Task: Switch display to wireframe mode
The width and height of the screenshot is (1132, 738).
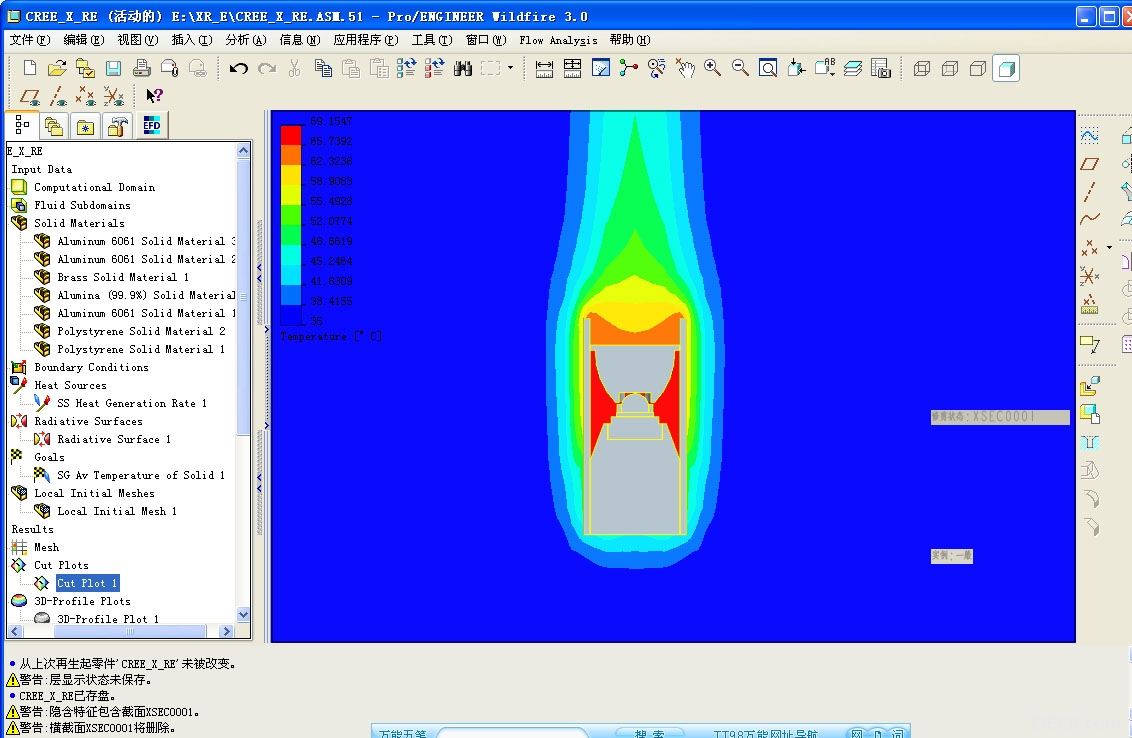Action: click(x=922, y=69)
